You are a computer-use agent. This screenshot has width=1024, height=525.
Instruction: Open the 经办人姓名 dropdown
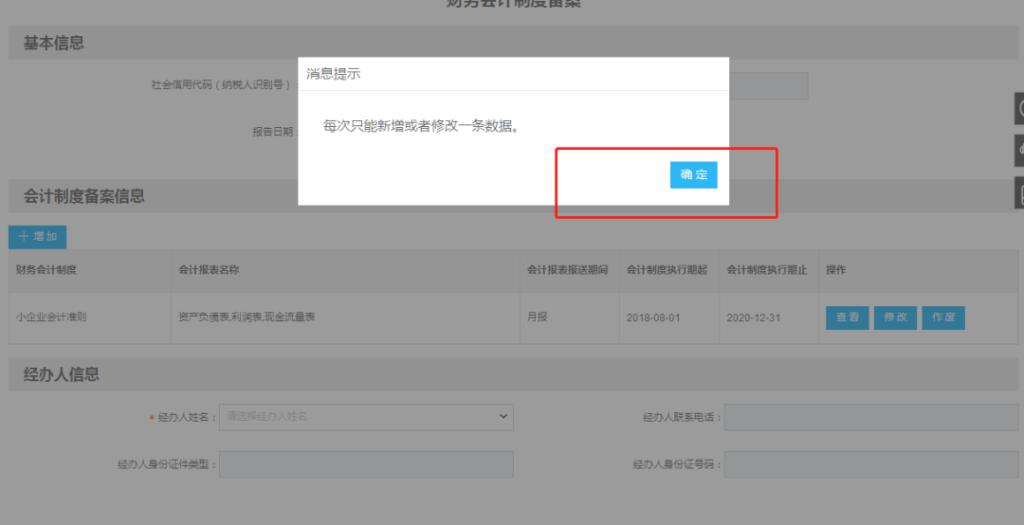(x=365, y=416)
